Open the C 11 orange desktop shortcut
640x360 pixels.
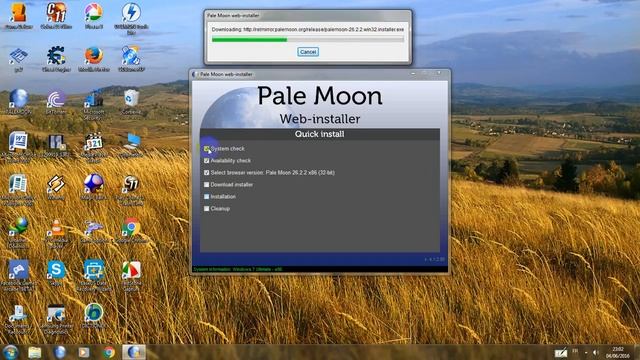tap(56, 16)
